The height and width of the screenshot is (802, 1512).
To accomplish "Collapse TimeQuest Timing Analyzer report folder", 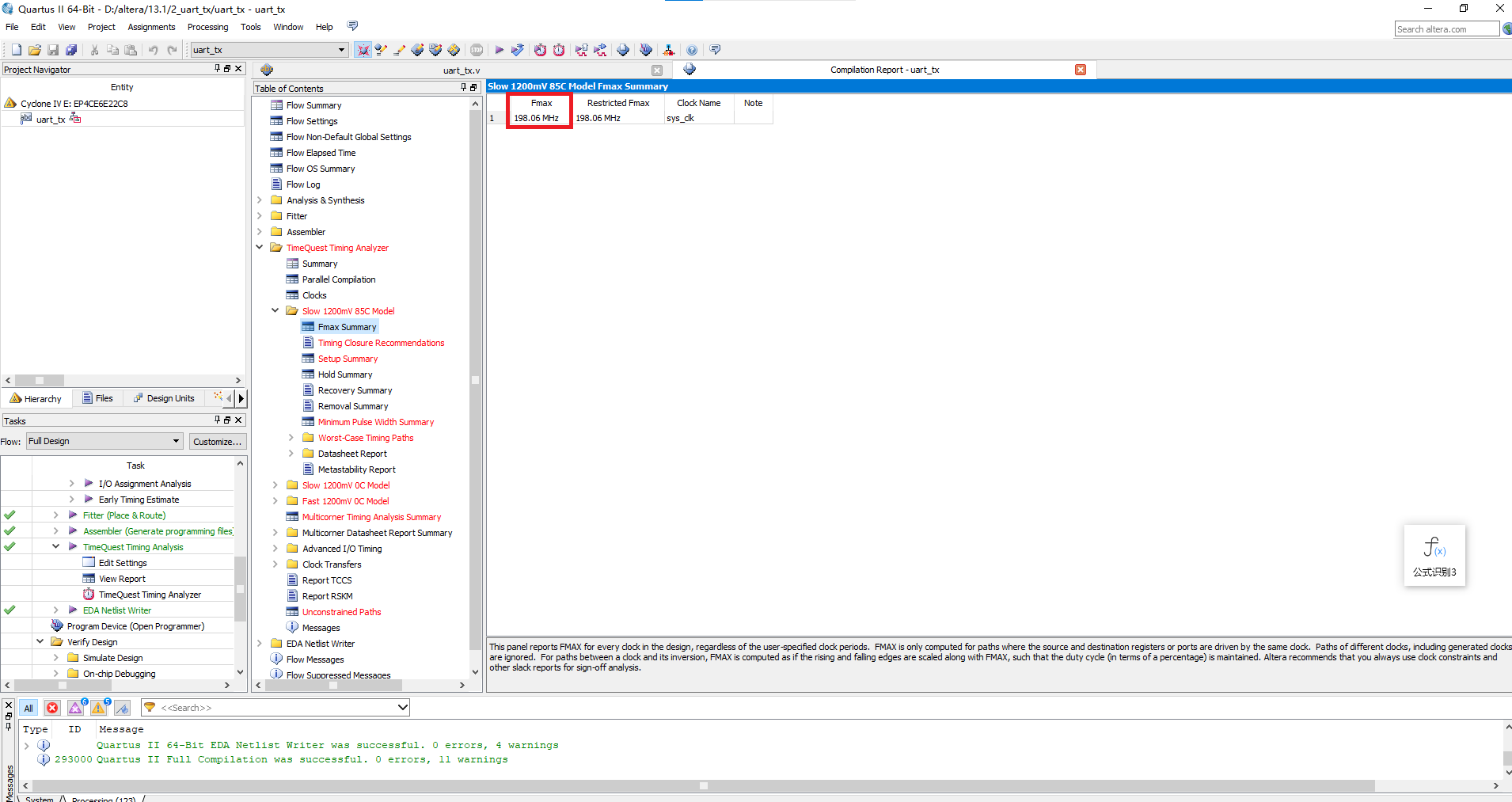I will 260,248.
